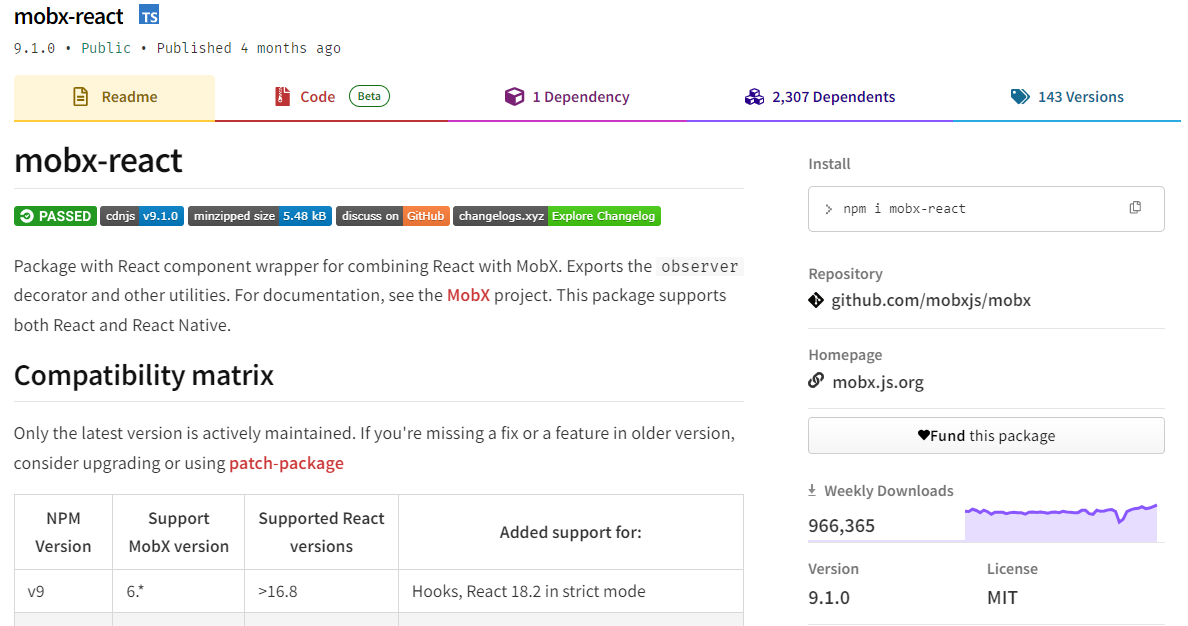Switch to the Code tab
The image size is (1188, 626).
(332, 98)
